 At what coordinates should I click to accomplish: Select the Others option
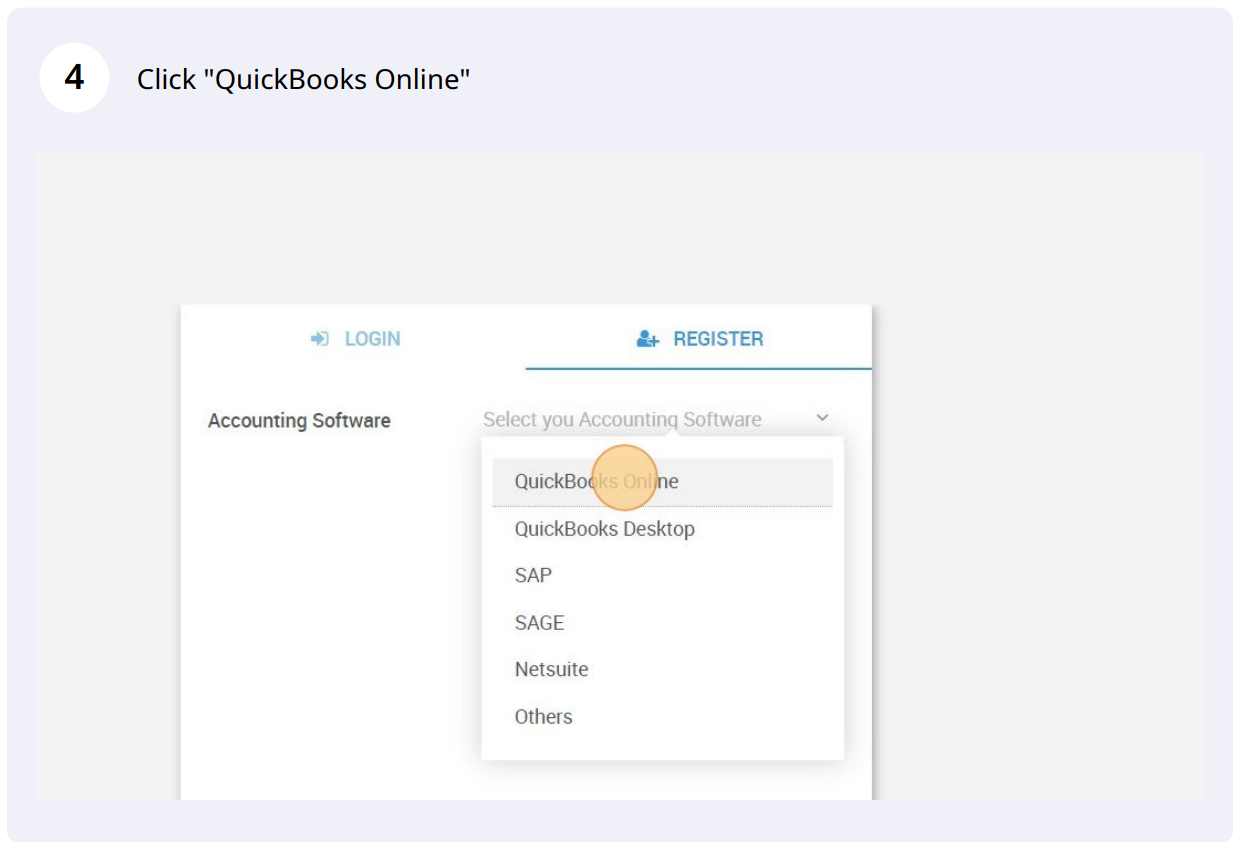(543, 717)
